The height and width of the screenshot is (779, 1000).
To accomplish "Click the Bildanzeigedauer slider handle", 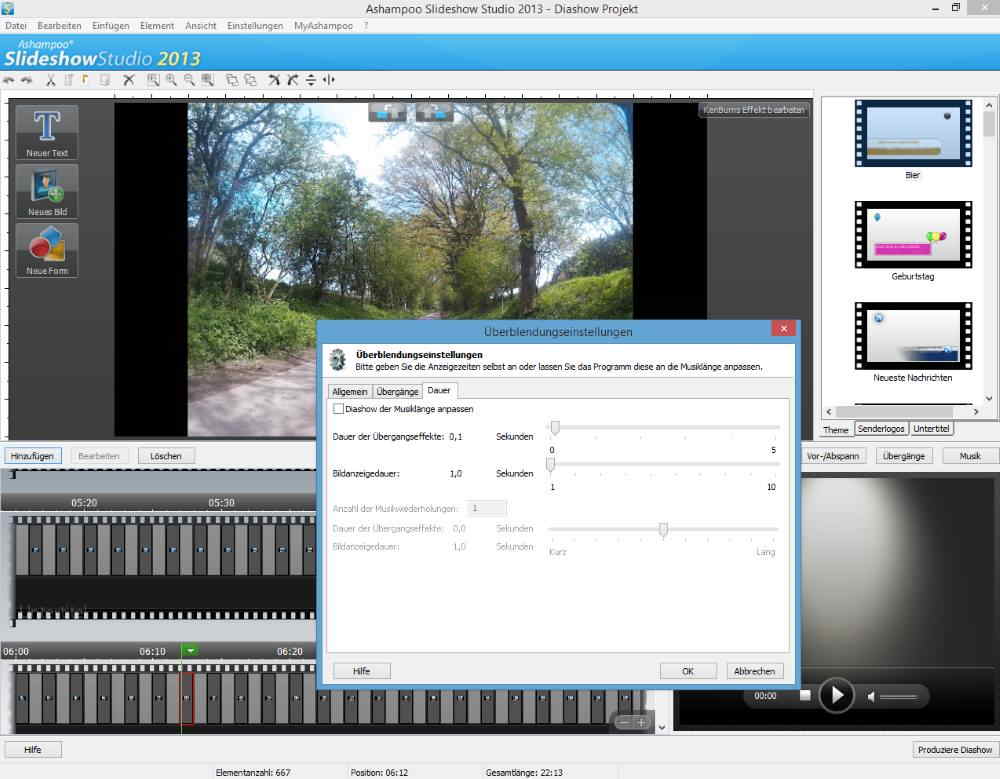I will (x=550, y=464).
